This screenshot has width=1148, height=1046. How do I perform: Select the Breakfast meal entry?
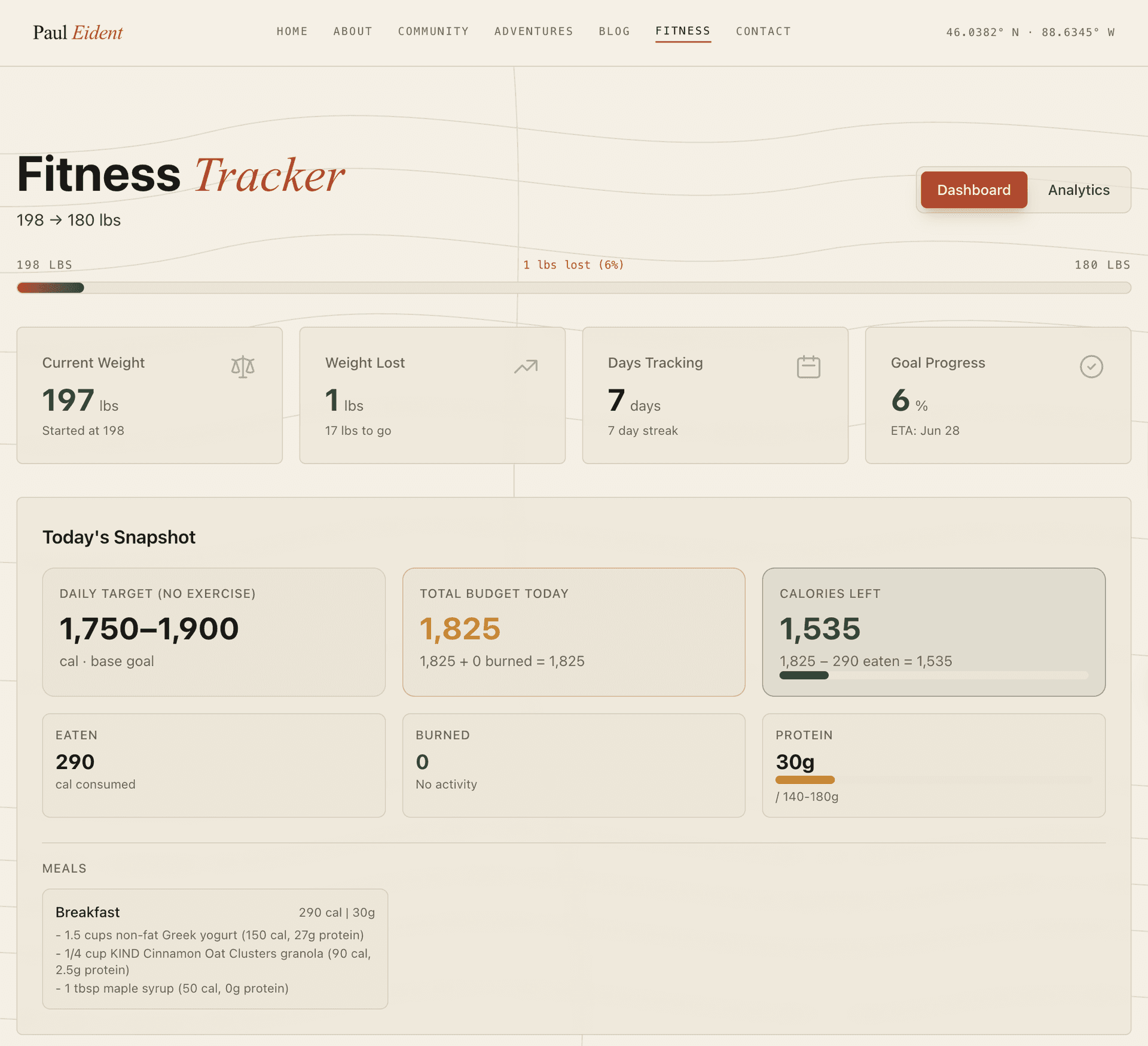(x=215, y=951)
